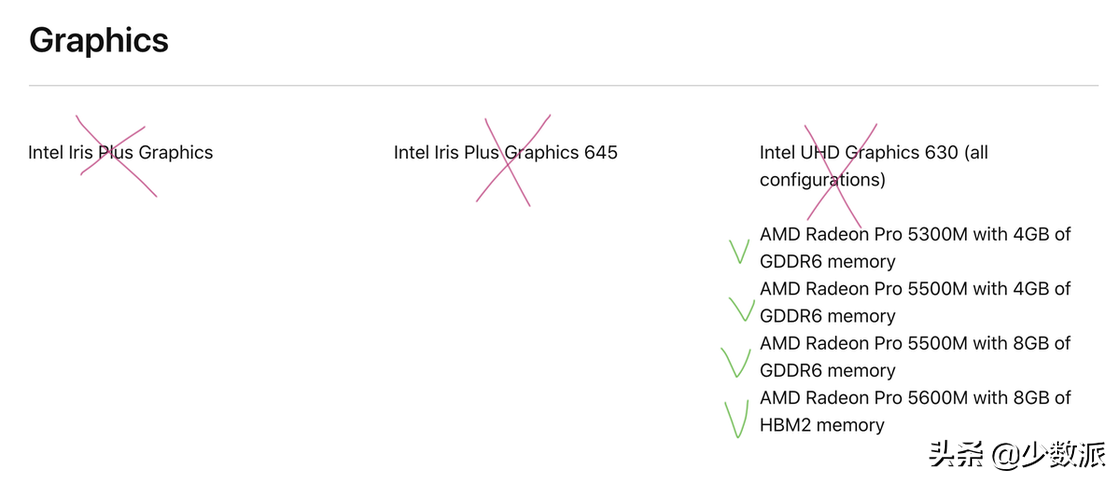The width and height of the screenshot is (1120, 483).
Task: Click the AMD Radeon Pro 5500M with 4GB line
Action: 915,289
